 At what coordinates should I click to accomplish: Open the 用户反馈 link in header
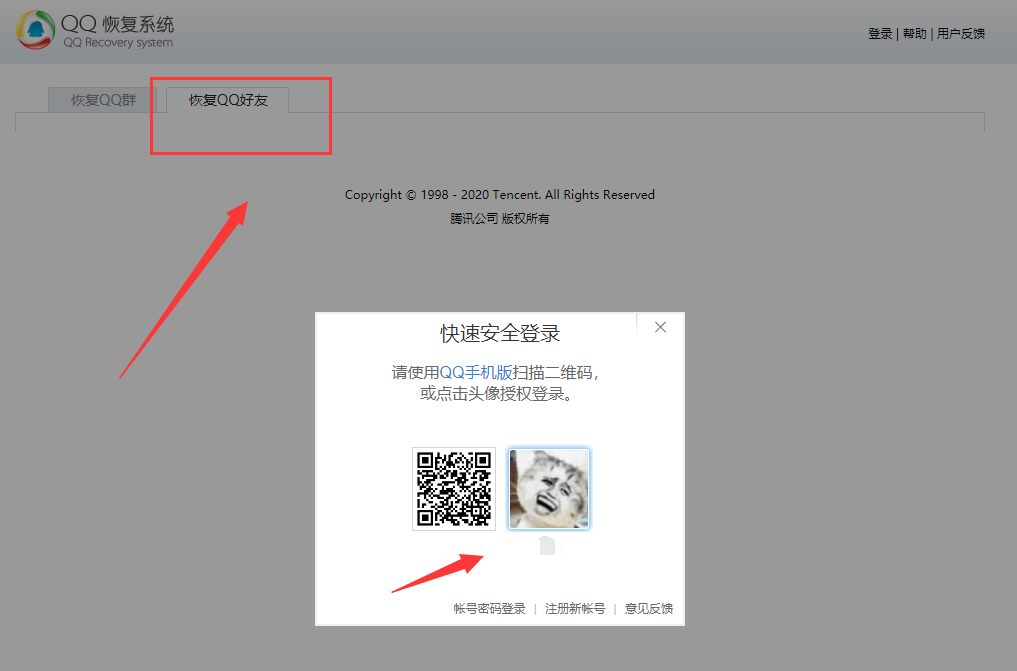[x=961, y=34]
